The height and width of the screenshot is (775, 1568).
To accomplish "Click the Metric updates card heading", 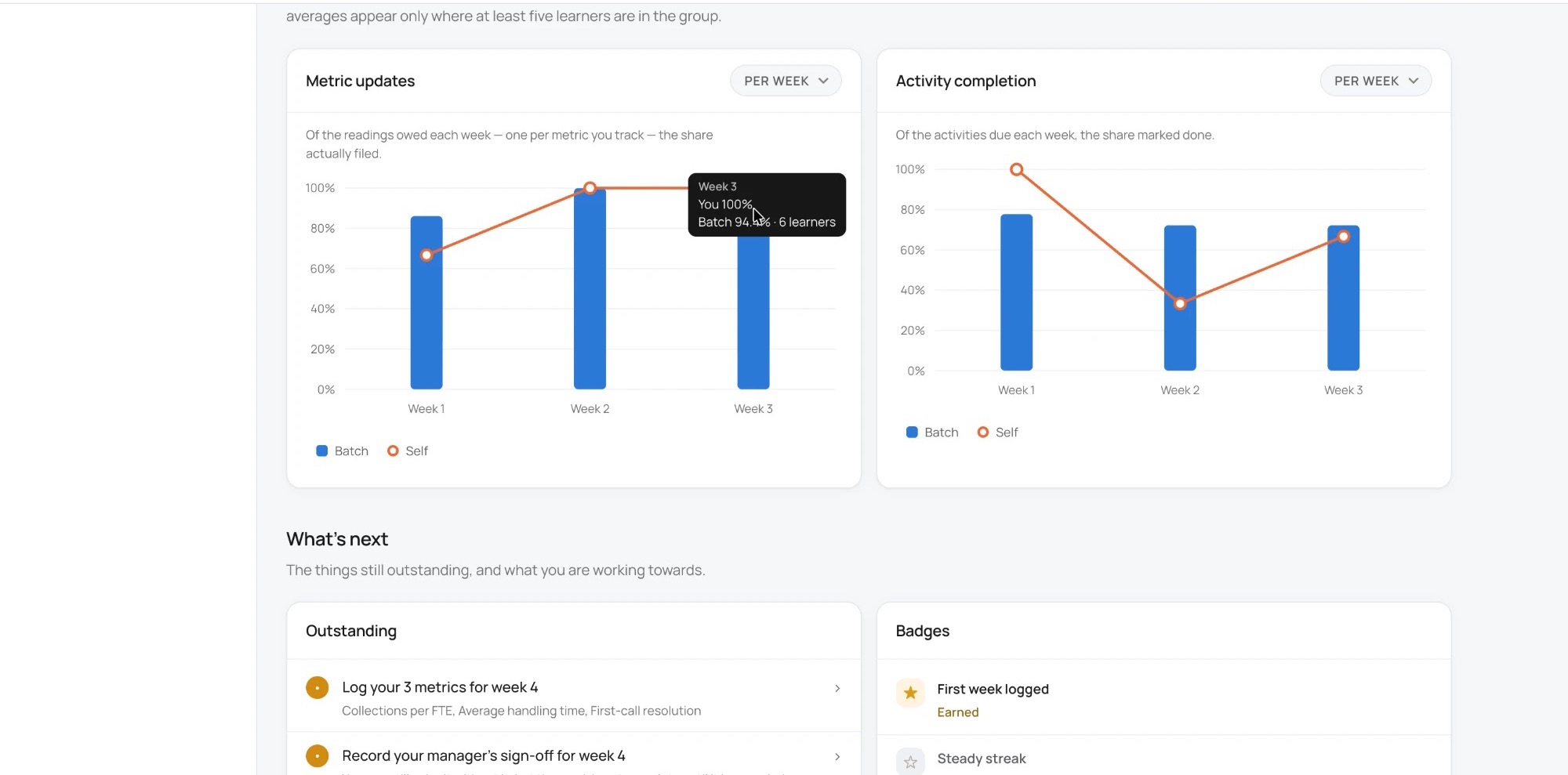I will tap(360, 81).
